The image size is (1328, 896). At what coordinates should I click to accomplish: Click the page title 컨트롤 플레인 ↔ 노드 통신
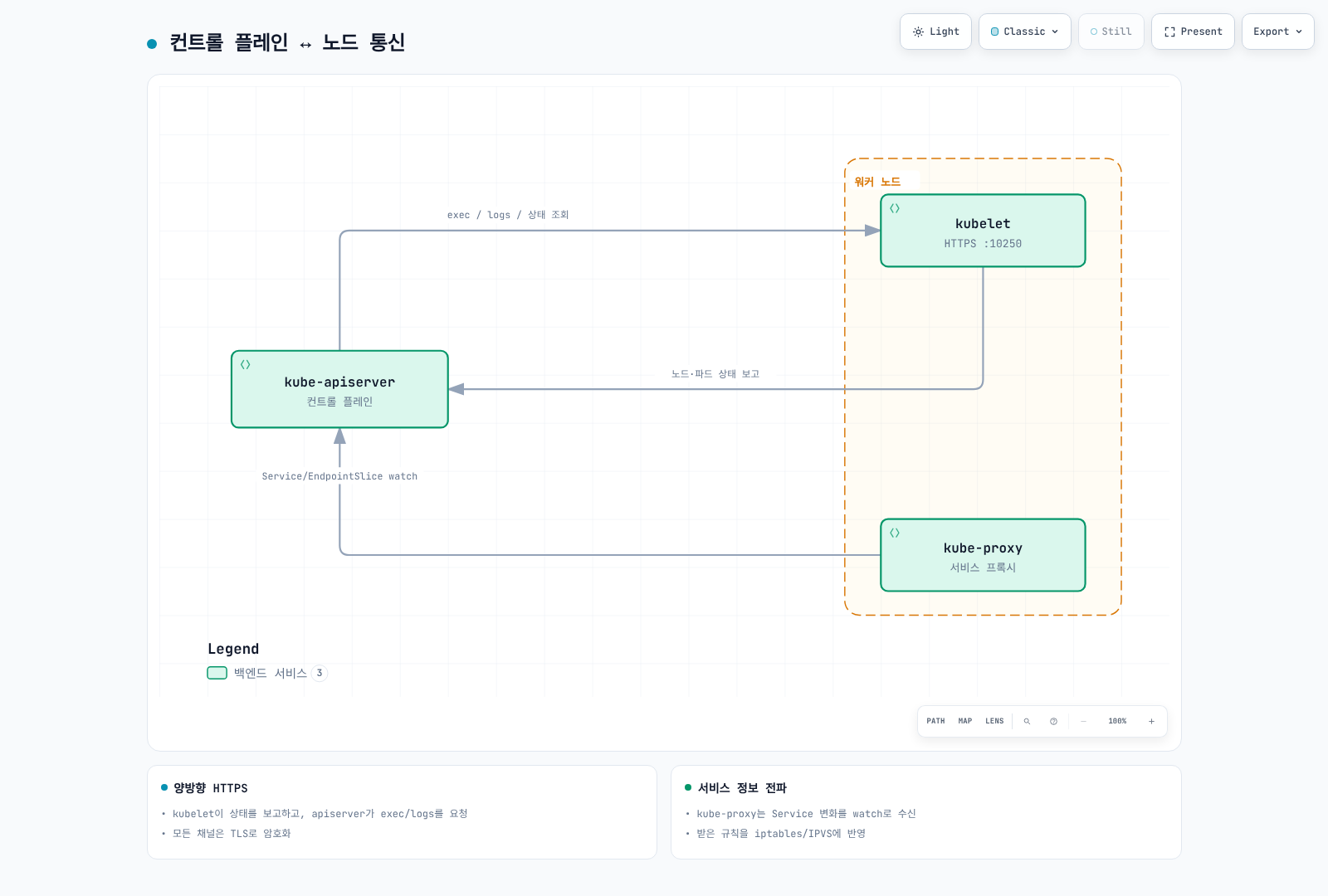click(287, 42)
